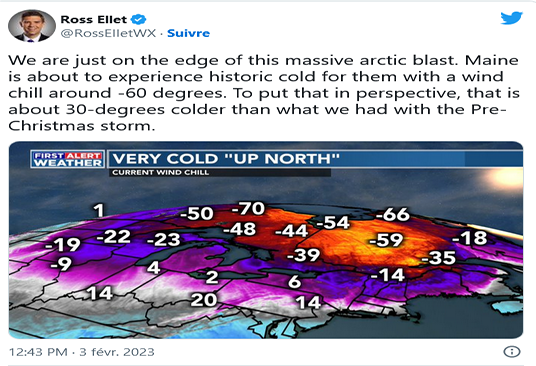Screen dimensions: 536x366
Task: Open Ross Ellet's profile photo
Action: pos(32,26)
